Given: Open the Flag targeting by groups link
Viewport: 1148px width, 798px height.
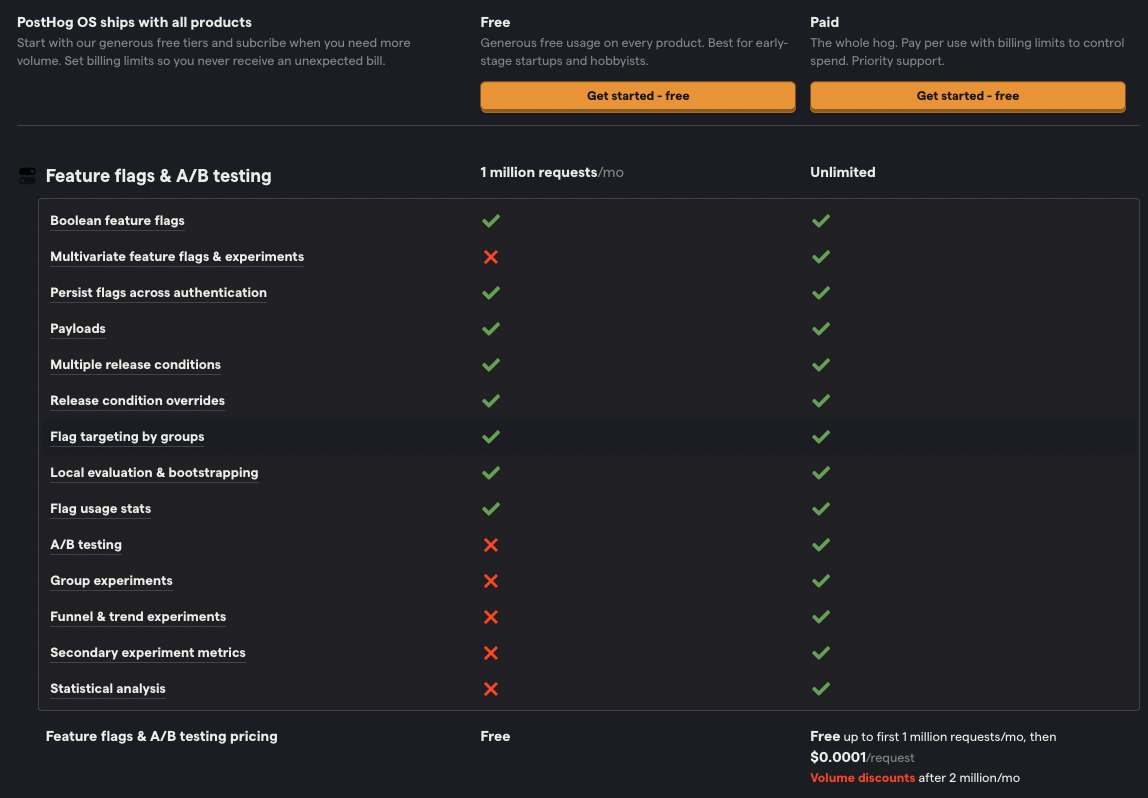Looking at the screenshot, I should click(127, 437).
